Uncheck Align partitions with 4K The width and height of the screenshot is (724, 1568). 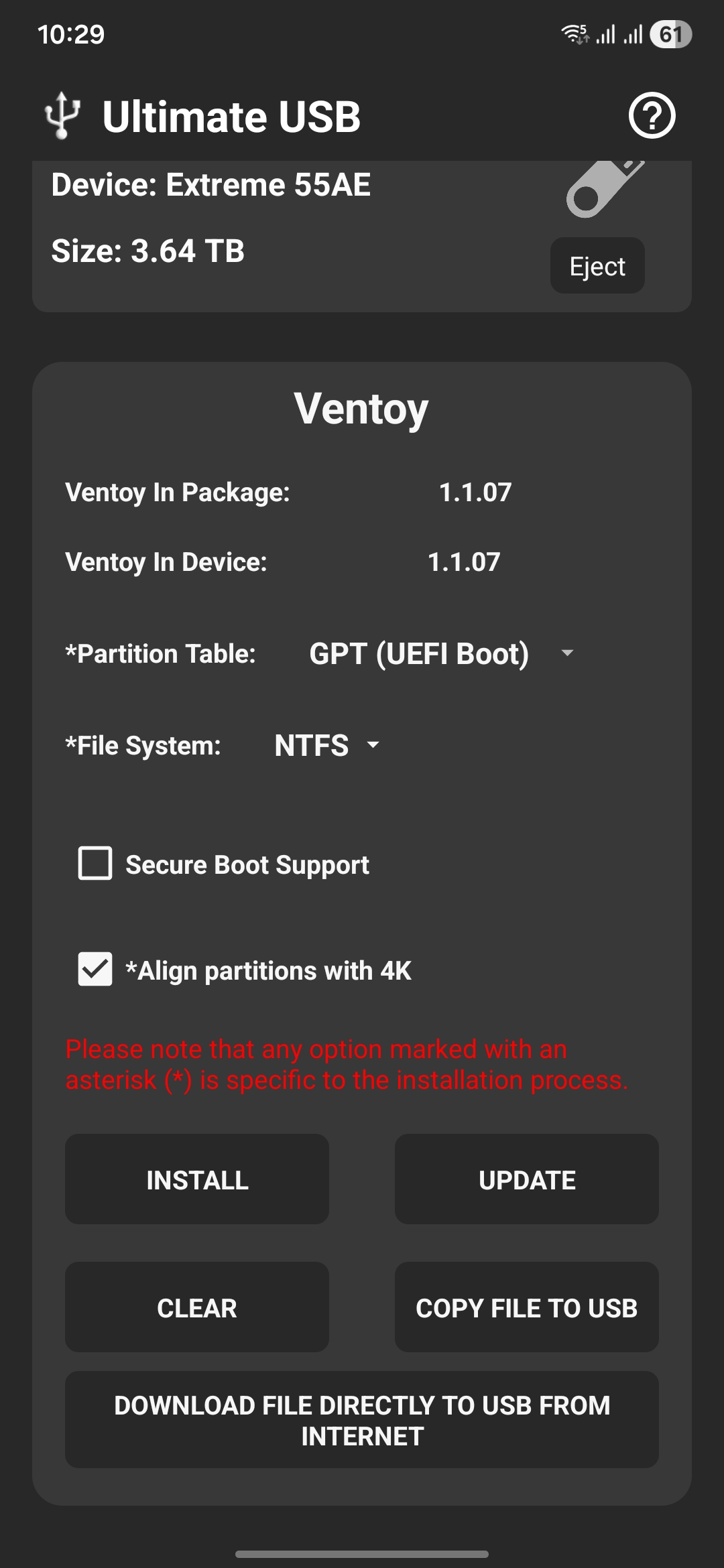tap(95, 969)
